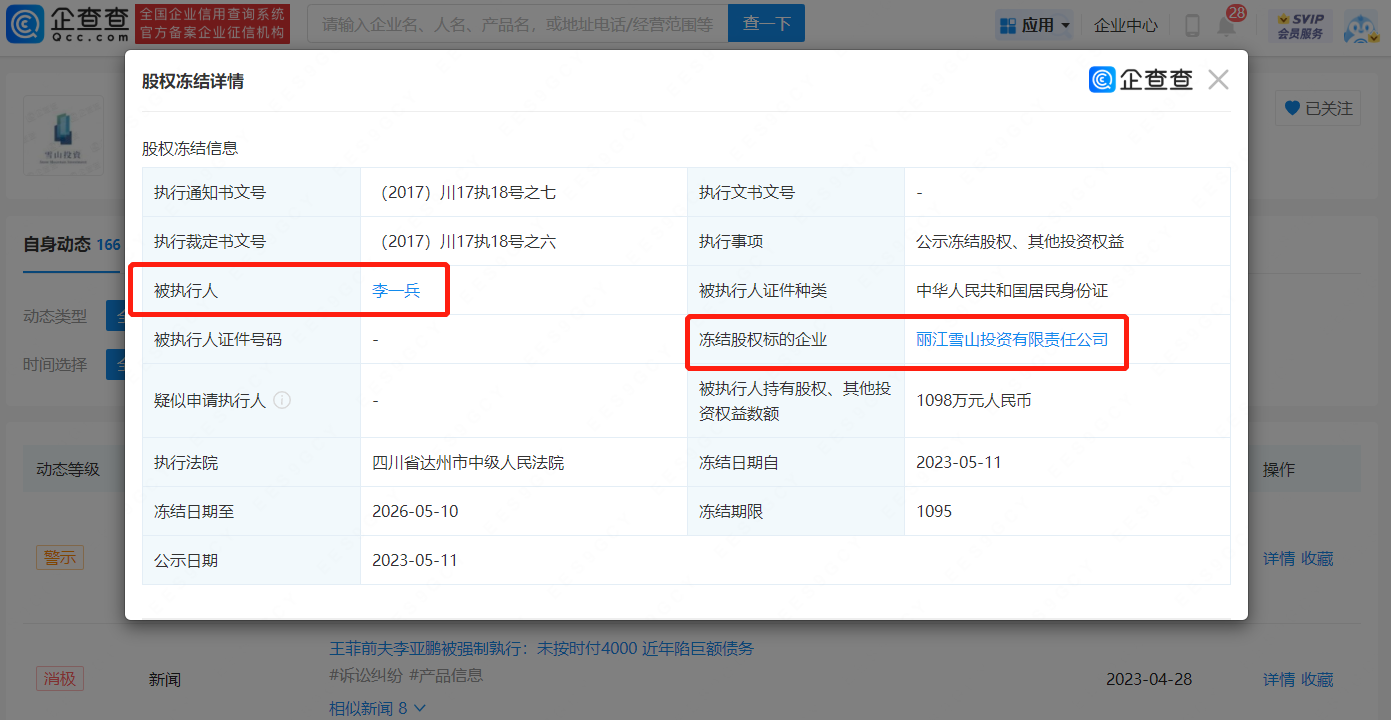The image size is (1391, 720).
Task: Select the 公示日期 value 2023-05-11
Action: [415, 561]
